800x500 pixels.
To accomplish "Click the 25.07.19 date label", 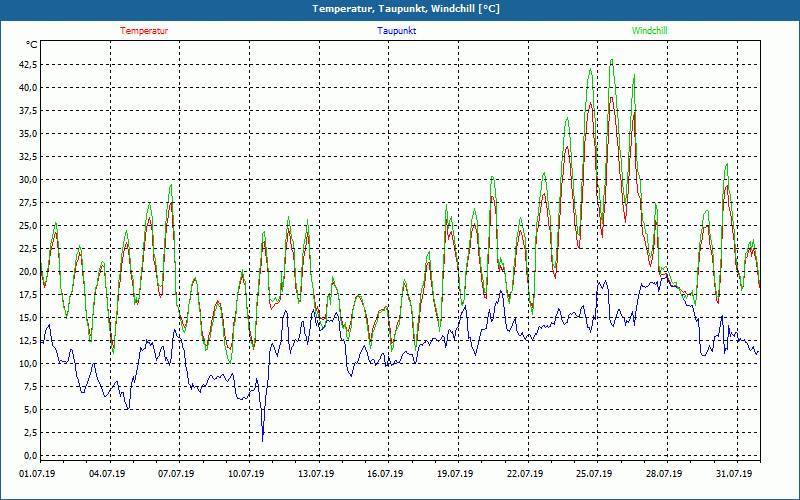I will tap(594, 473).
